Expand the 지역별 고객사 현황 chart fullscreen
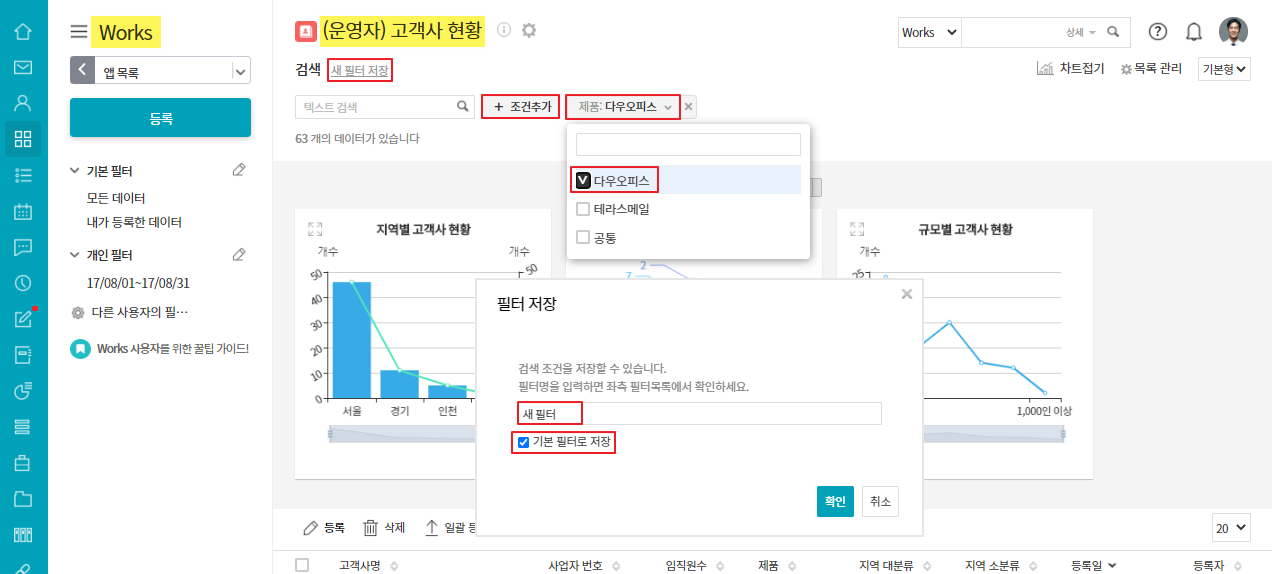Viewport: 1272px width, 574px height. click(x=315, y=229)
